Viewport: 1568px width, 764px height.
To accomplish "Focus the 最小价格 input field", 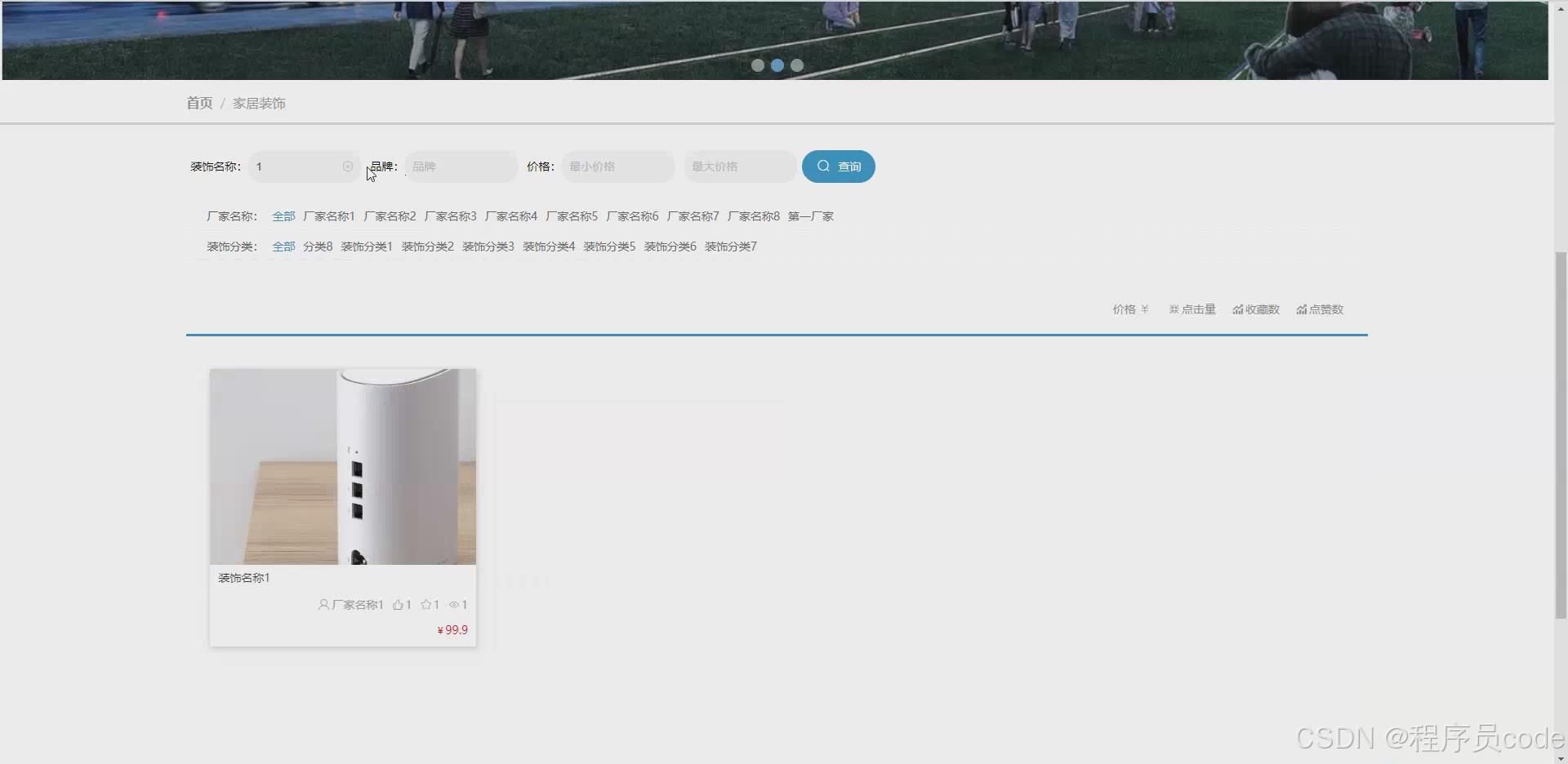I will [617, 167].
